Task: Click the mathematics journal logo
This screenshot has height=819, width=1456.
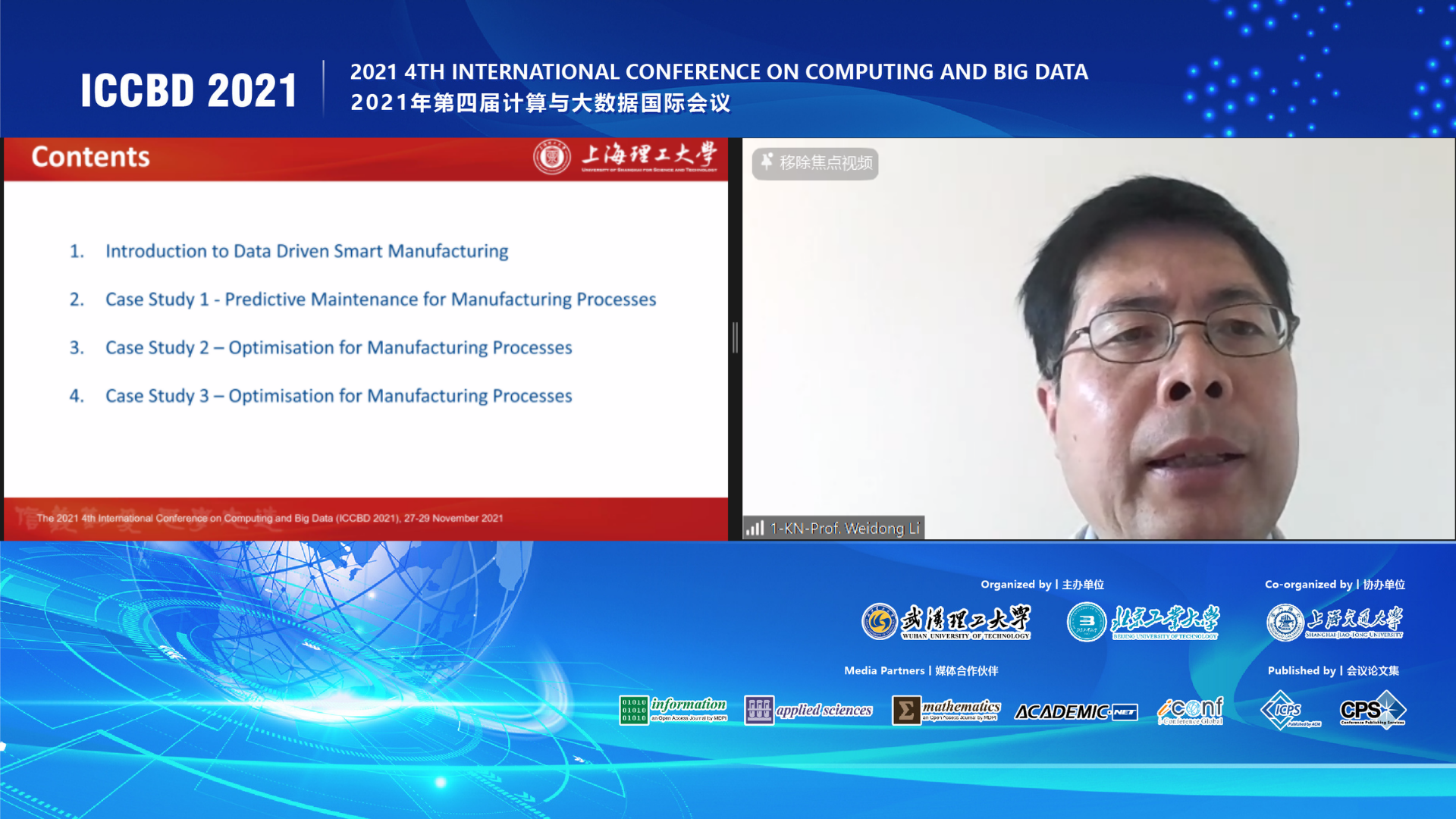Action: click(x=946, y=711)
